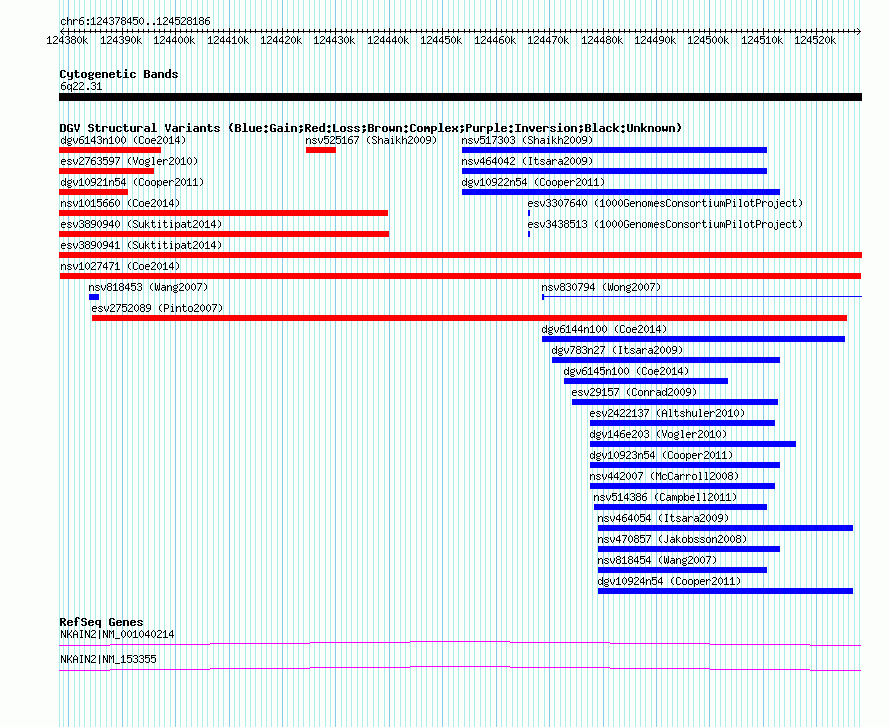Open nsv464042 (Itsara2009) variant label
The height and width of the screenshot is (727, 890).
click(527, 161)
